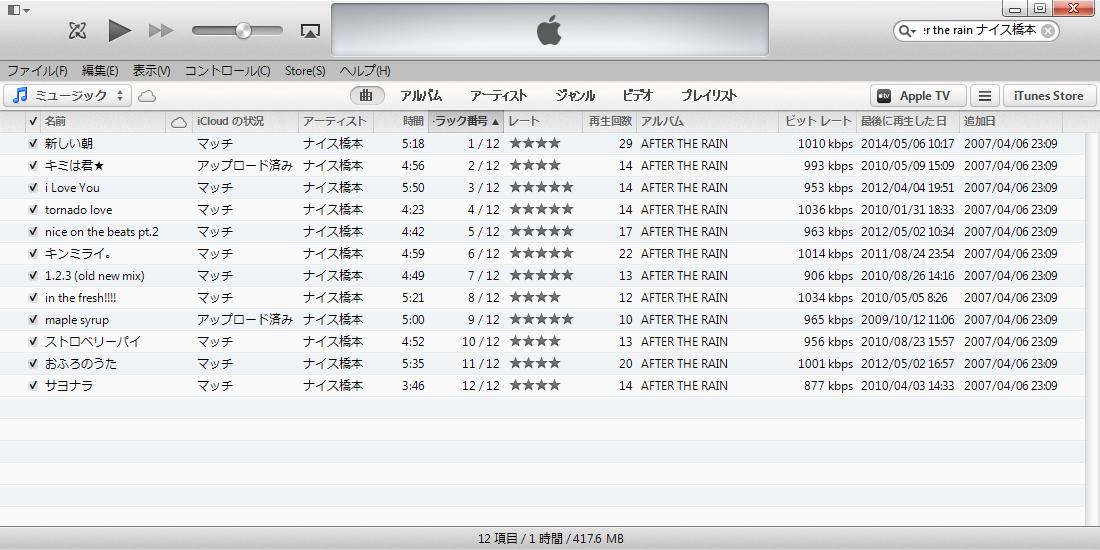This screenshot has width=1100, height=550.
Task: Open the list menu icon next to Apple TV
Action: pyautogui.click(x=985, y=96)
